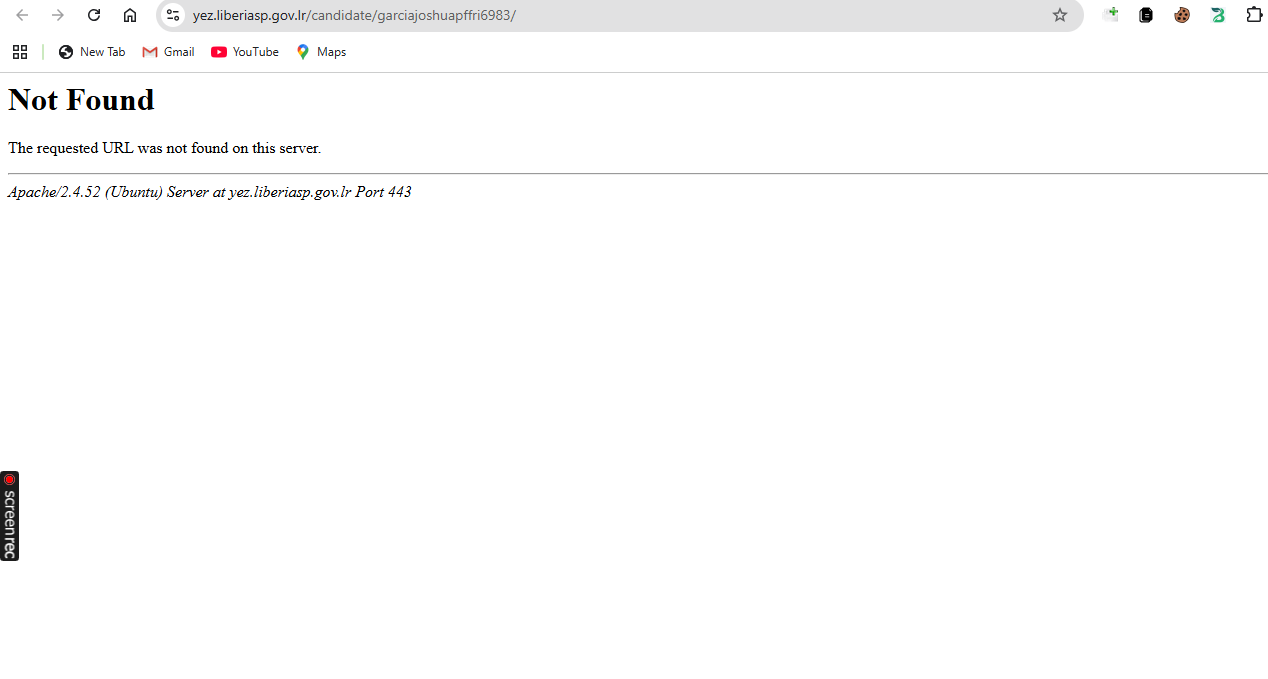This screenshot has height=679, width=1268.
Task: Reload the Not Found page
Action: coord(94,15)
